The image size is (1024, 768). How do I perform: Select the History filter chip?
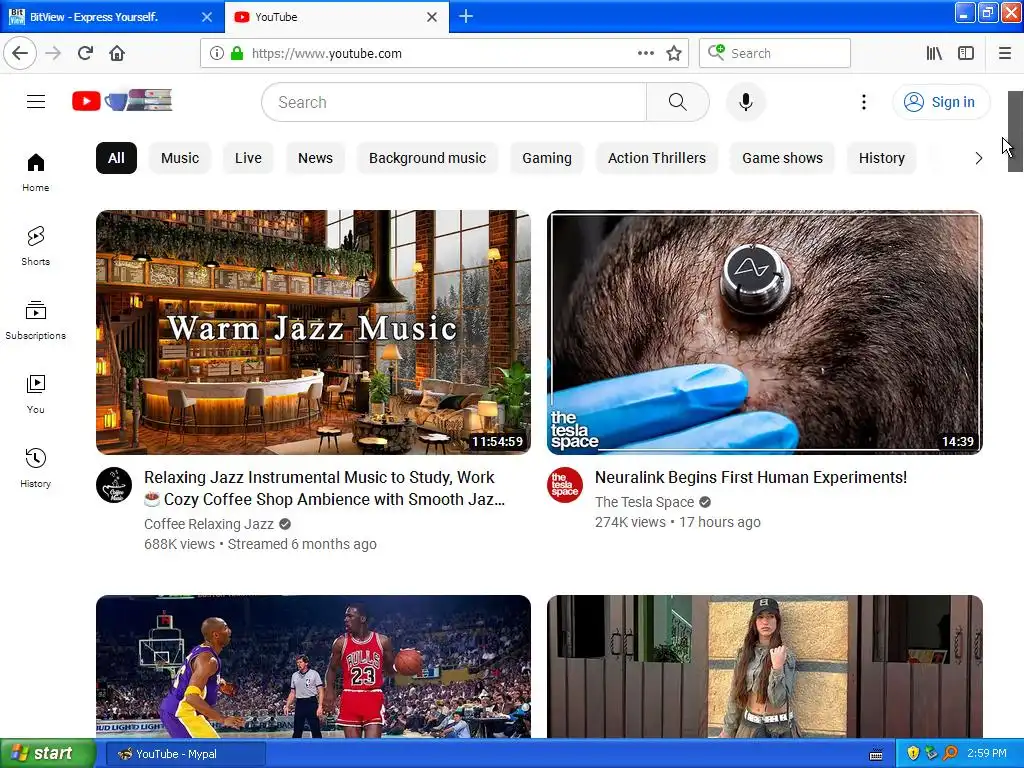882,158
